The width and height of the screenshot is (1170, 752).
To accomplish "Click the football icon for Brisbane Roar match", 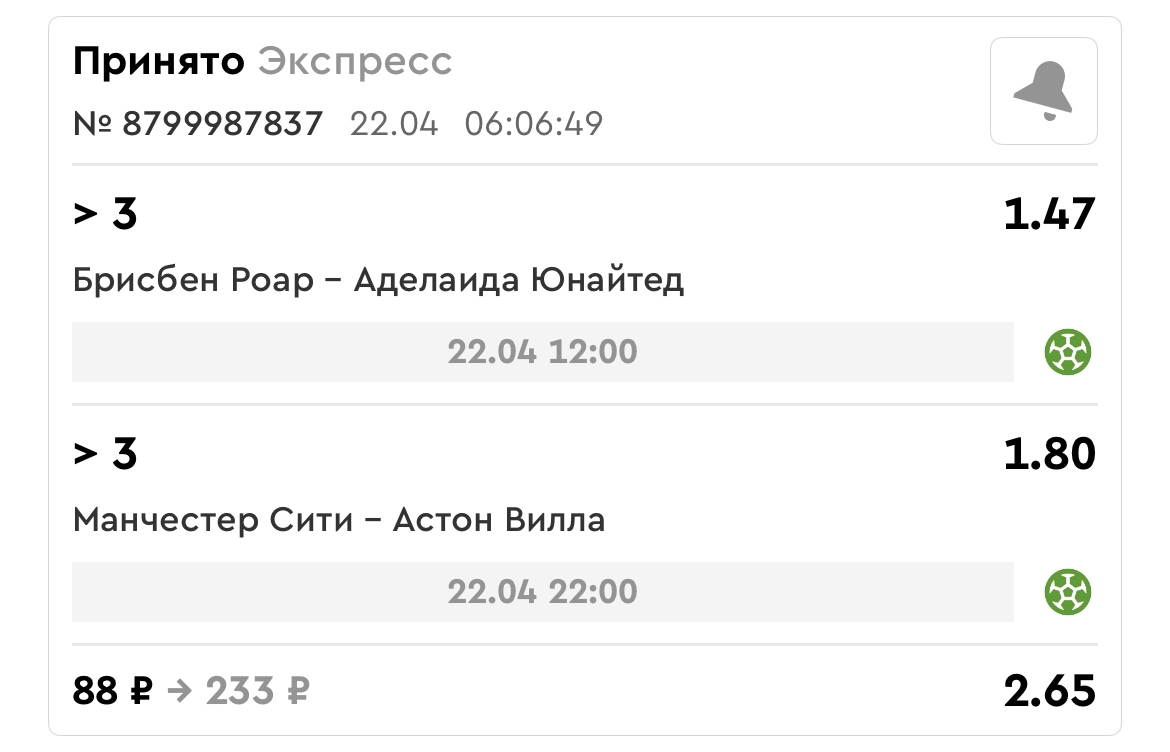I will 1068,352.
